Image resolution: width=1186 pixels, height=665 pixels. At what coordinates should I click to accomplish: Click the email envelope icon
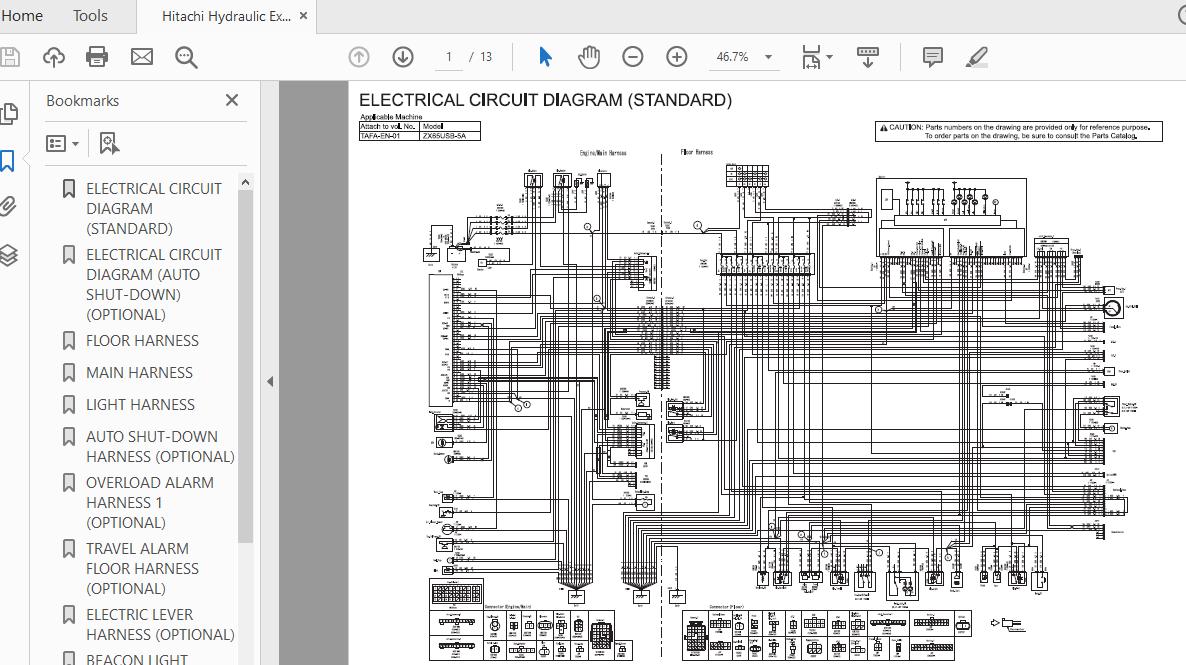tap(142, 57)
